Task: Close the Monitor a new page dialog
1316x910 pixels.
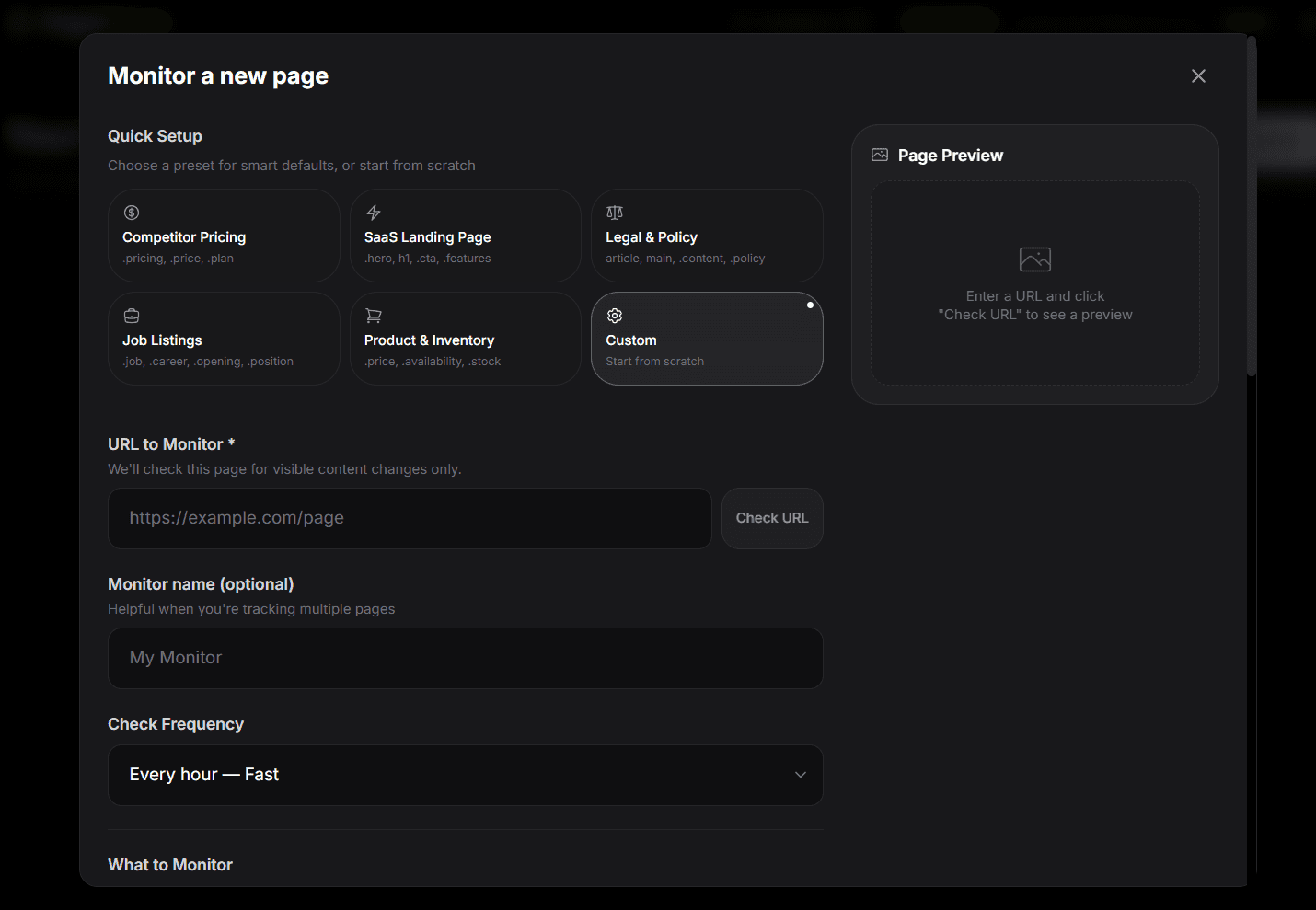Action: (1198, 75)
